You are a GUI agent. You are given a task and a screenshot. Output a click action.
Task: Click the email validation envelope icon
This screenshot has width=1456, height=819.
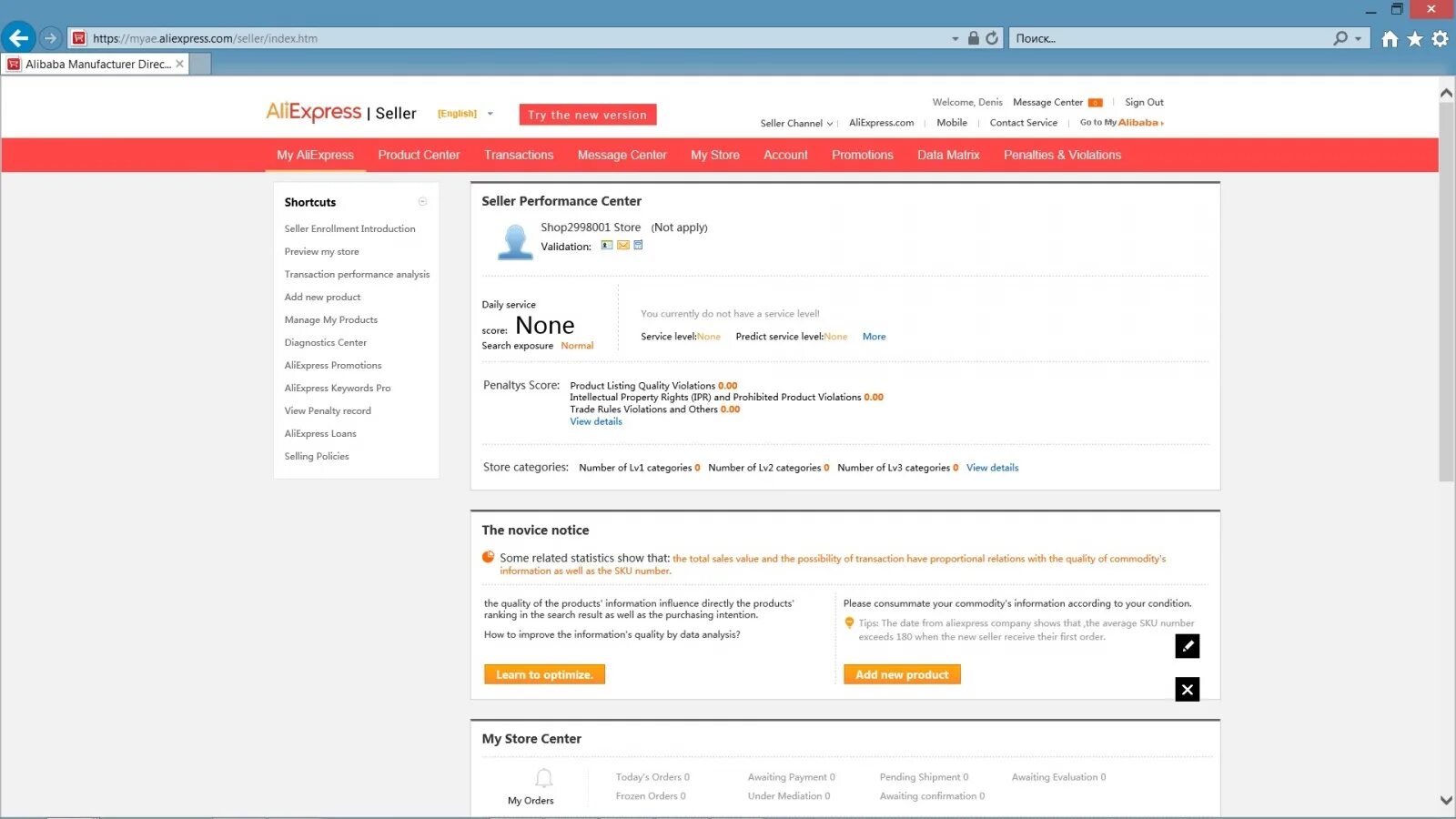click(623, 245)
